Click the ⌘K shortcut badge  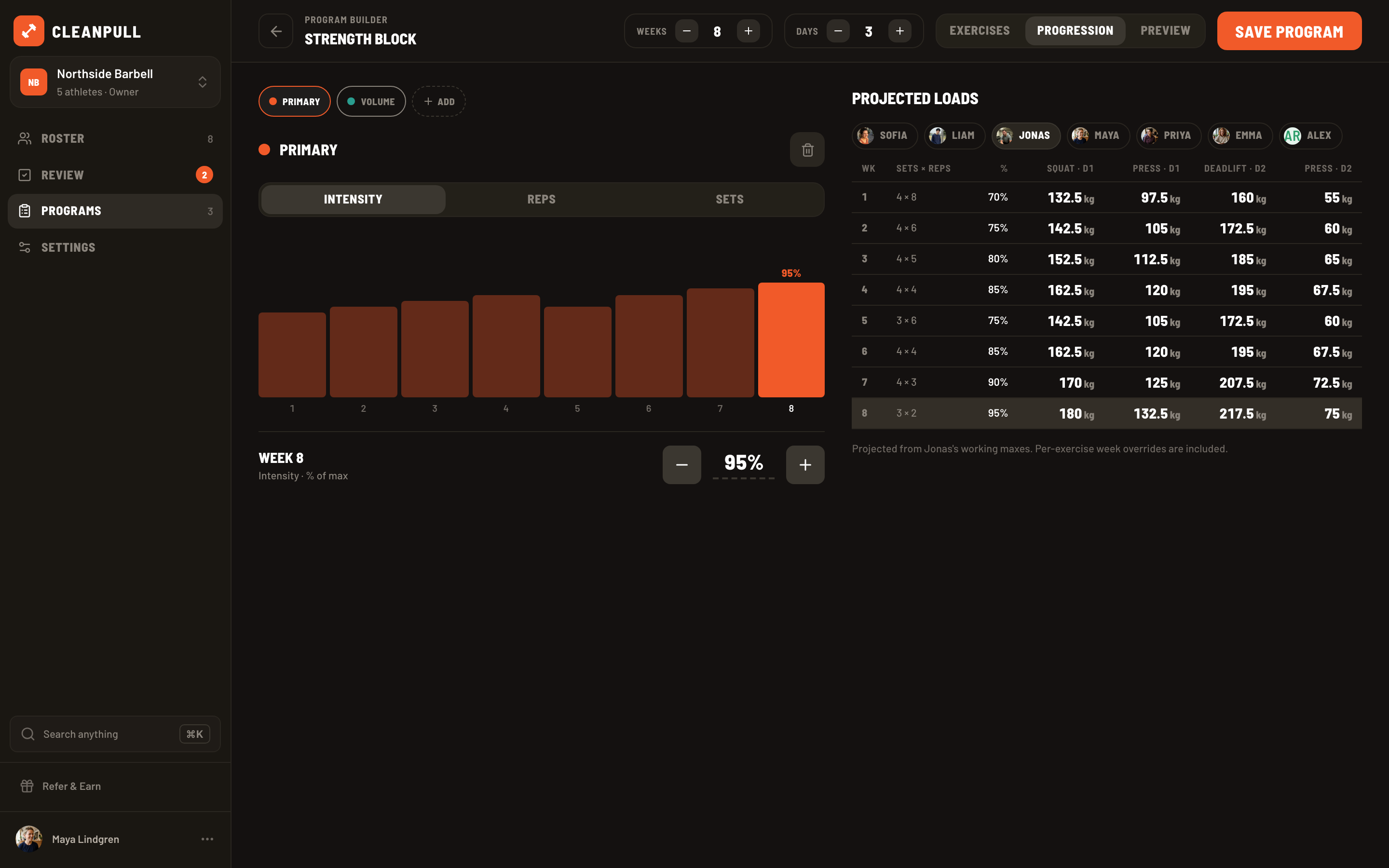[x=194, y=733]
